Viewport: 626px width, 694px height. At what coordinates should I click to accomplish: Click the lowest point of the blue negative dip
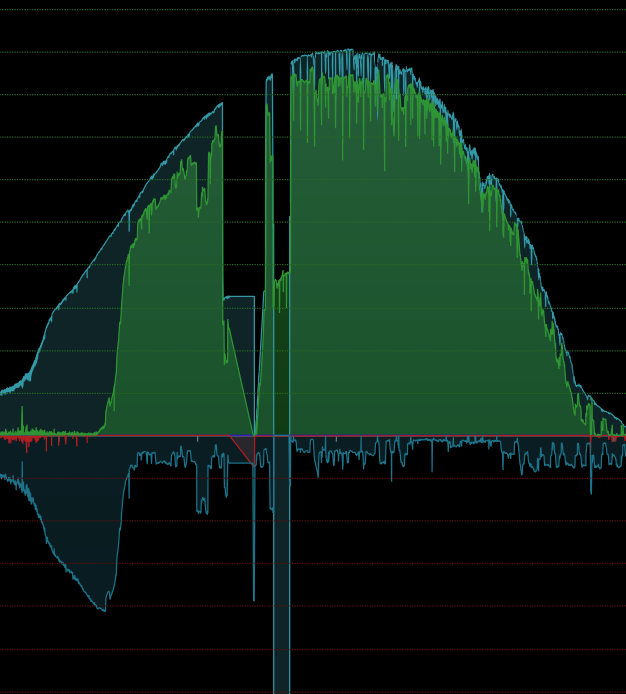104,610
